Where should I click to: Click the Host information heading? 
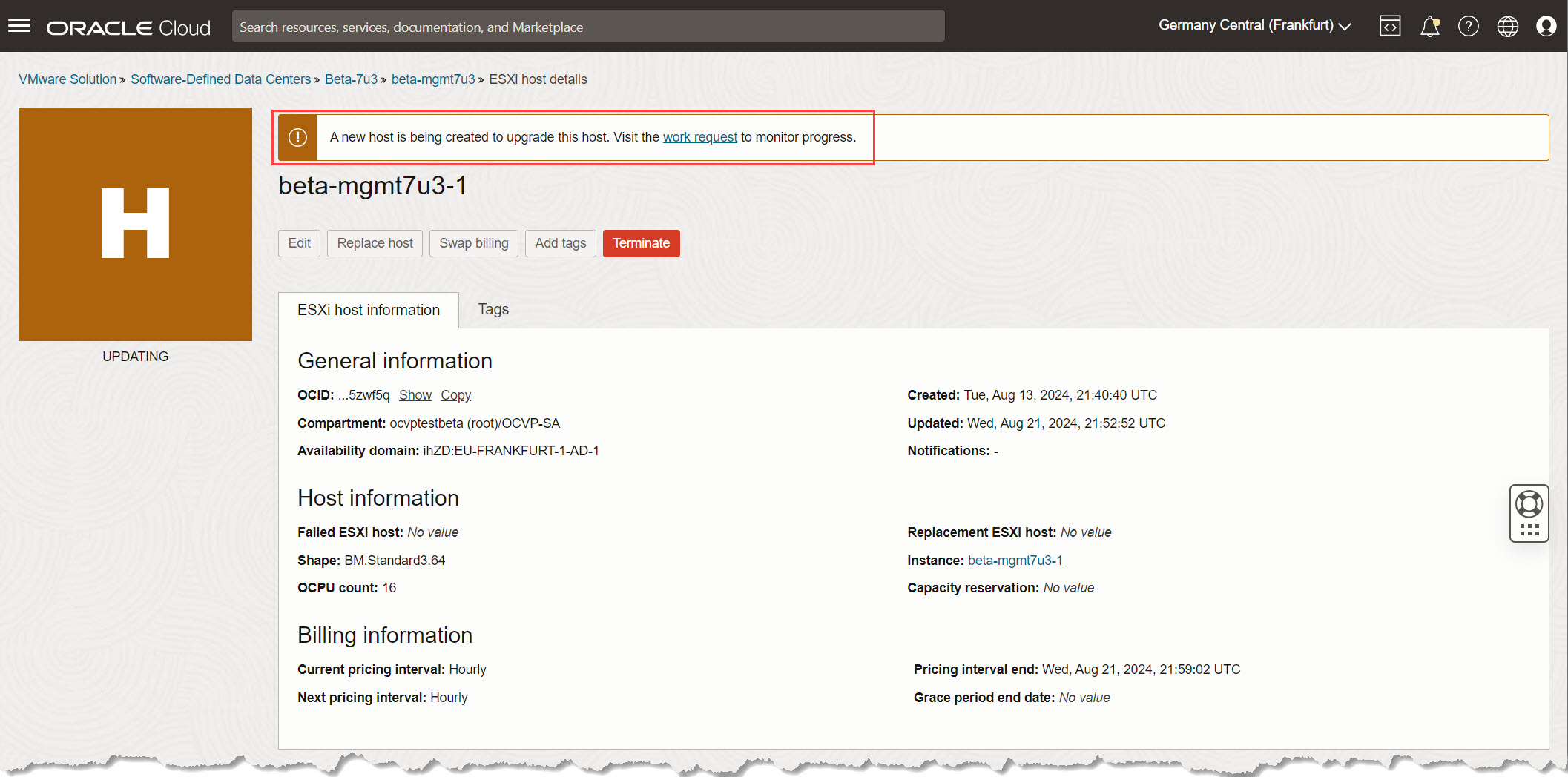point(378,498)
